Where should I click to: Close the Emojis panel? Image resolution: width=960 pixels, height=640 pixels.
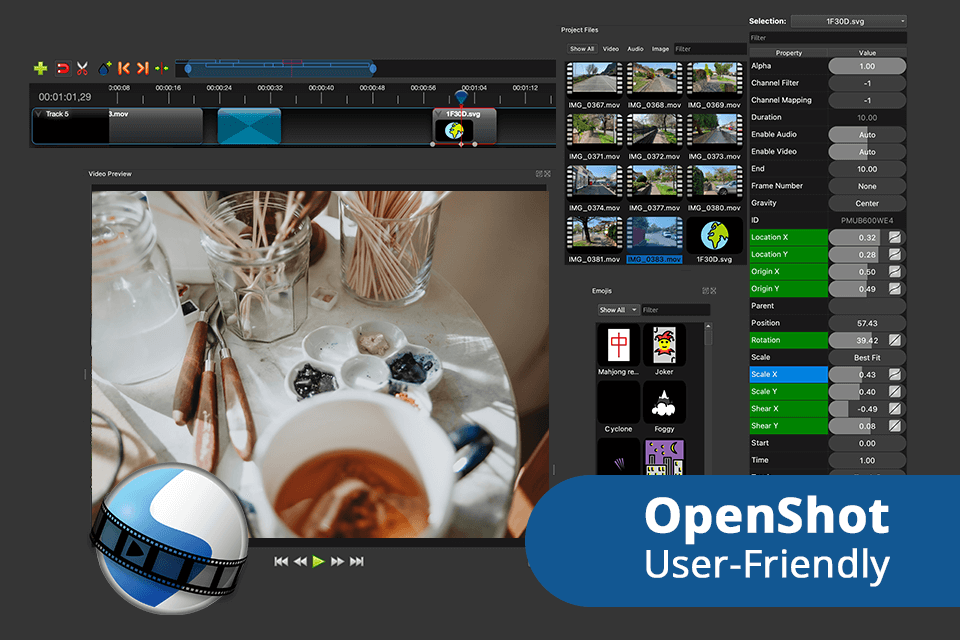coord(713,291)
